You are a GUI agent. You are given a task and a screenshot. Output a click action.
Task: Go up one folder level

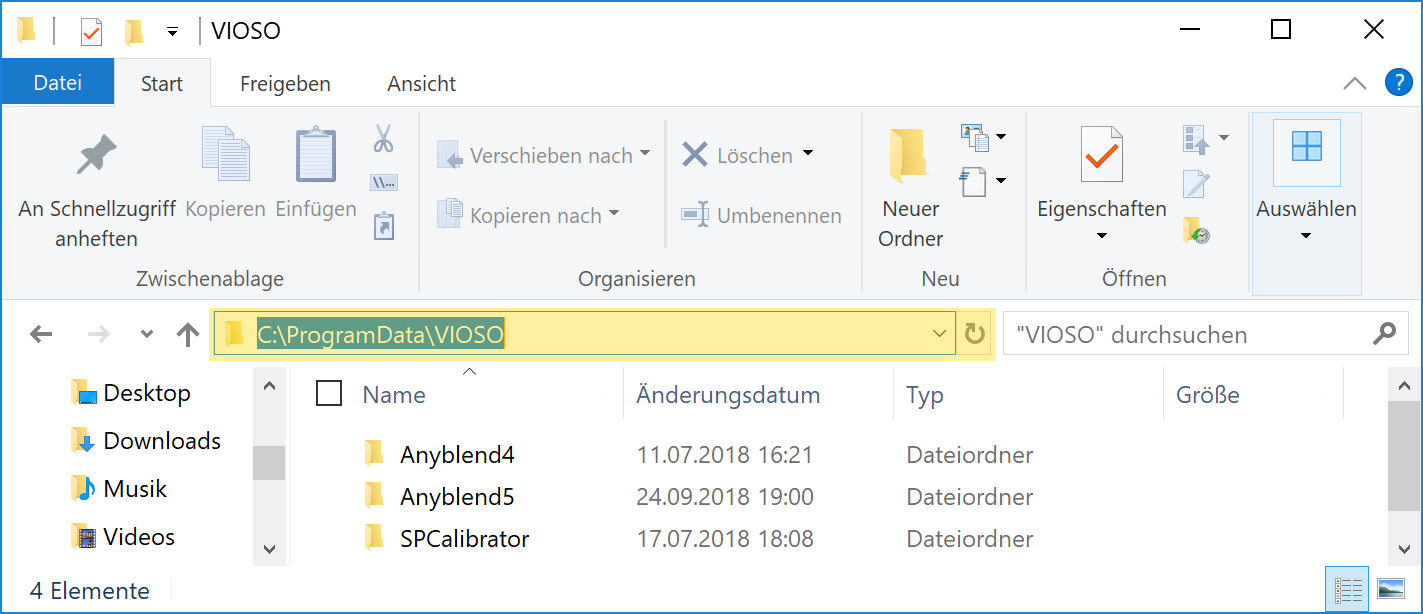187,334
